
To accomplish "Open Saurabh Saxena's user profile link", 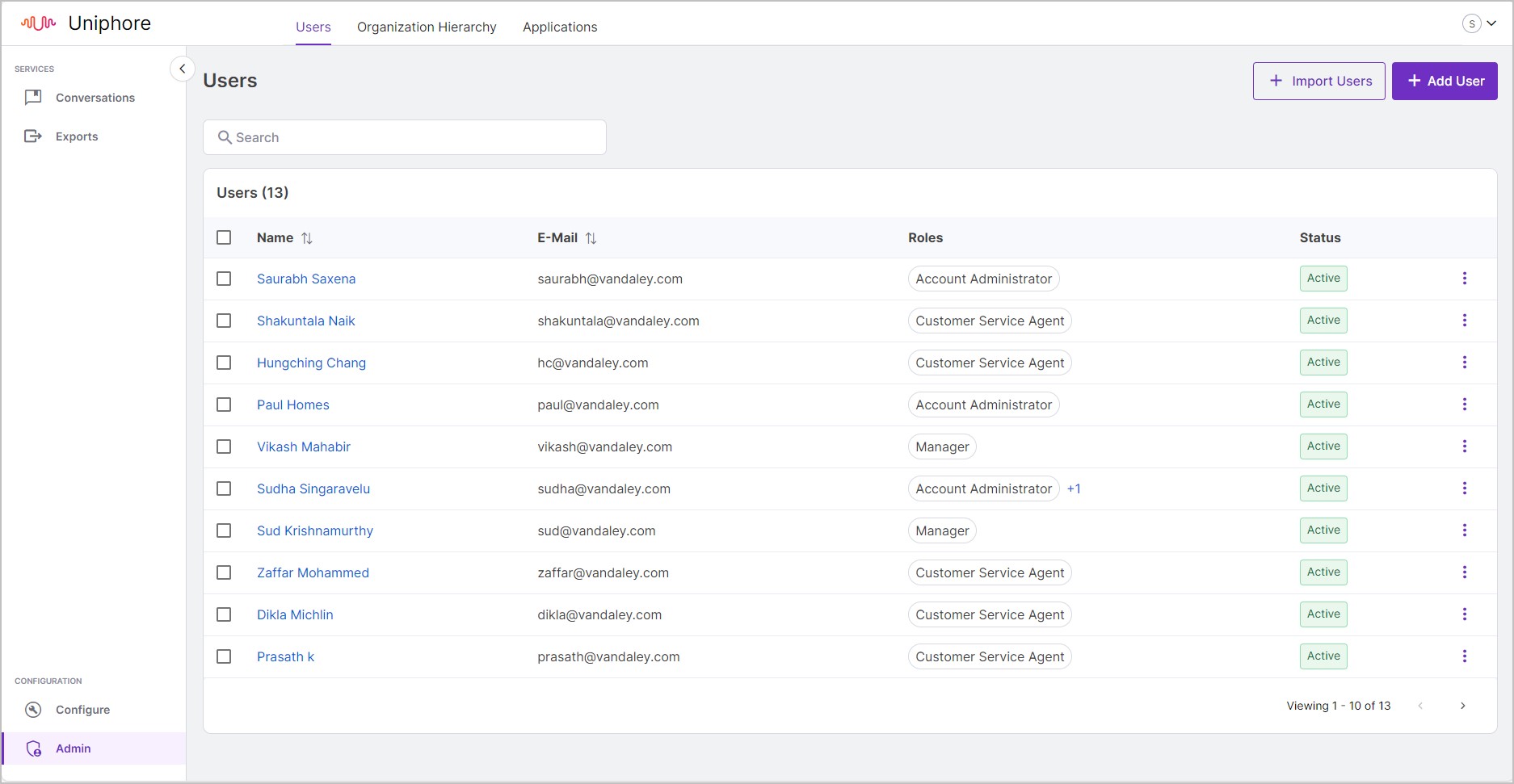I will [x=306, y=279].
